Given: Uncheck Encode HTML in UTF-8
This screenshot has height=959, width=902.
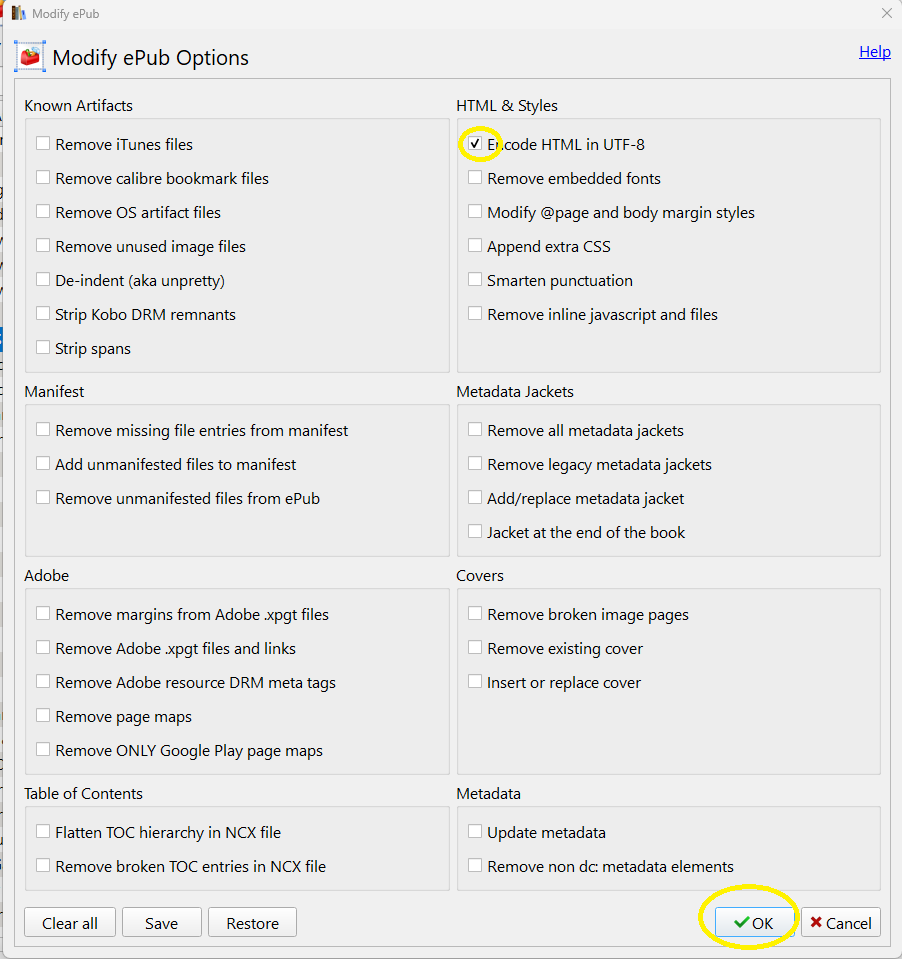Looking at the screenshot, I should coord(476,144).
